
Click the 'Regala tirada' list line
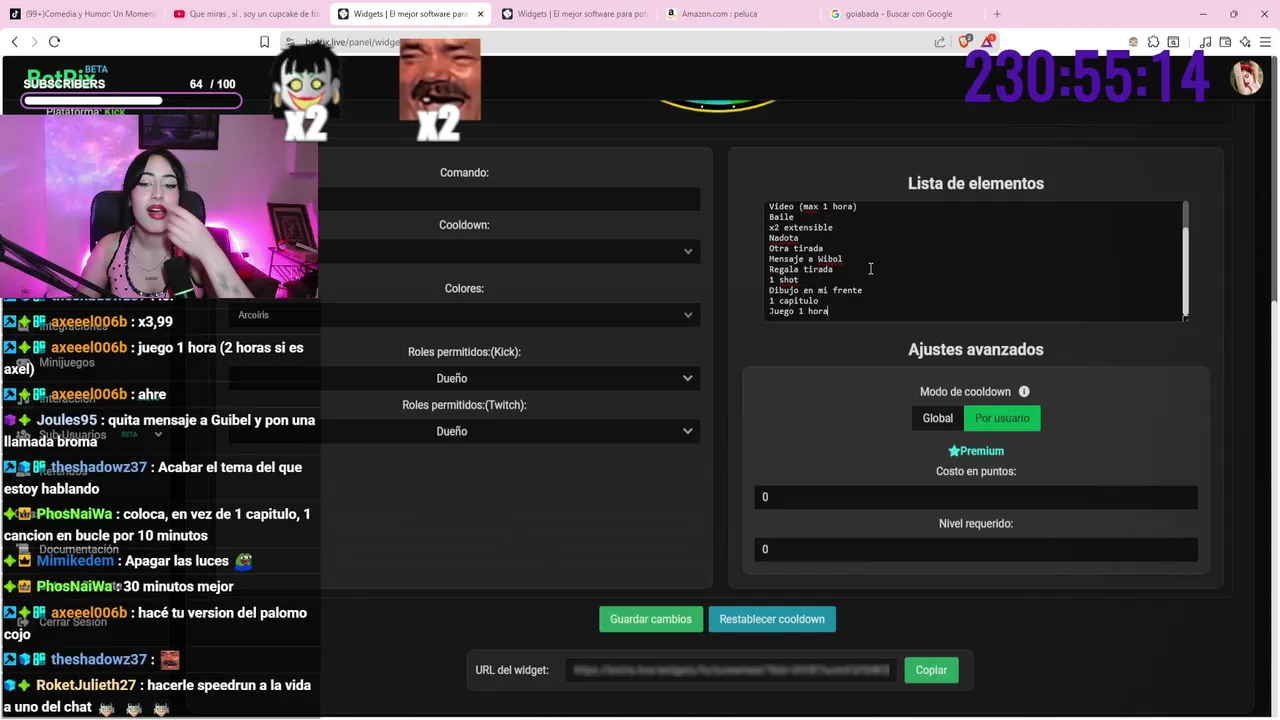[x=800, y=269]
